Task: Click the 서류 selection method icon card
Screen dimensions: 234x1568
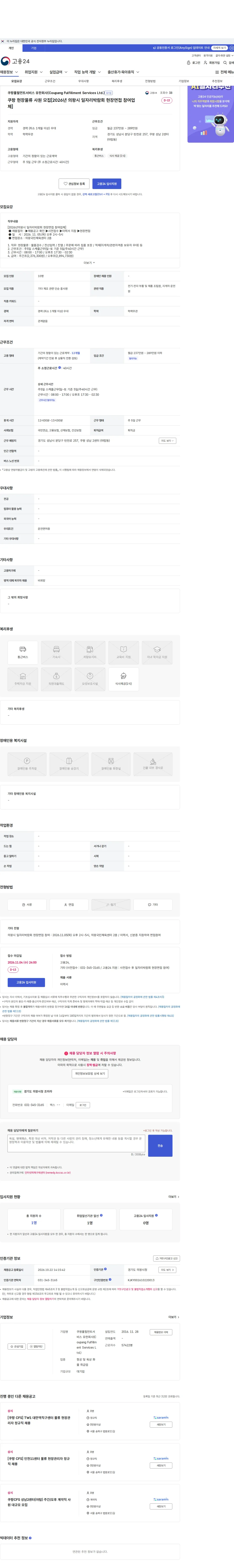Action: [27, 904]
